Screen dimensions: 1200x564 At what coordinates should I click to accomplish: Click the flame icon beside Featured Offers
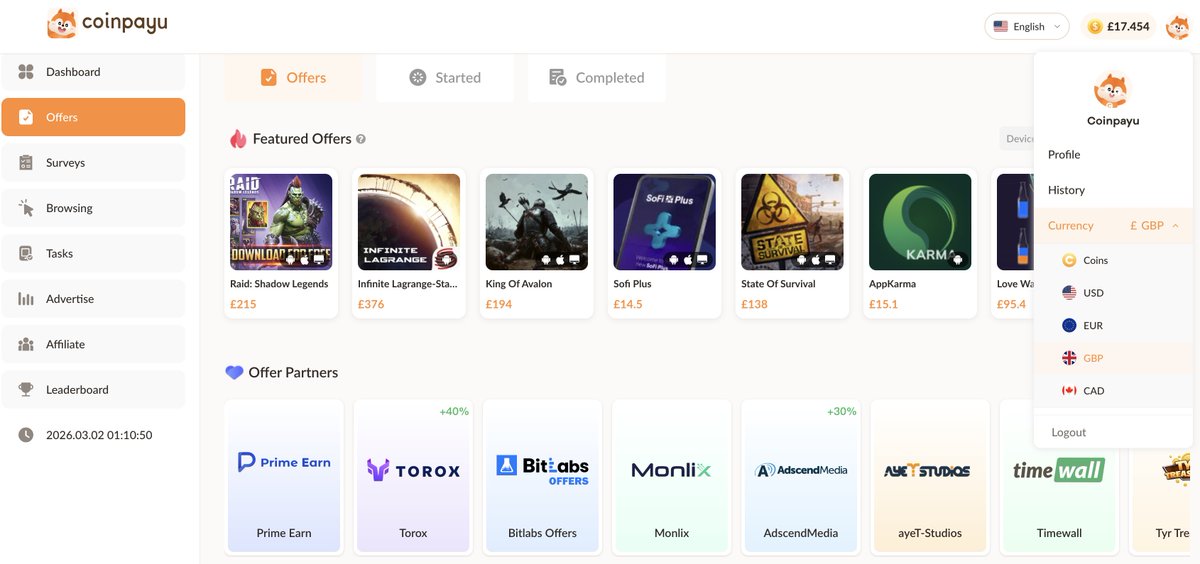coord(238,139)
